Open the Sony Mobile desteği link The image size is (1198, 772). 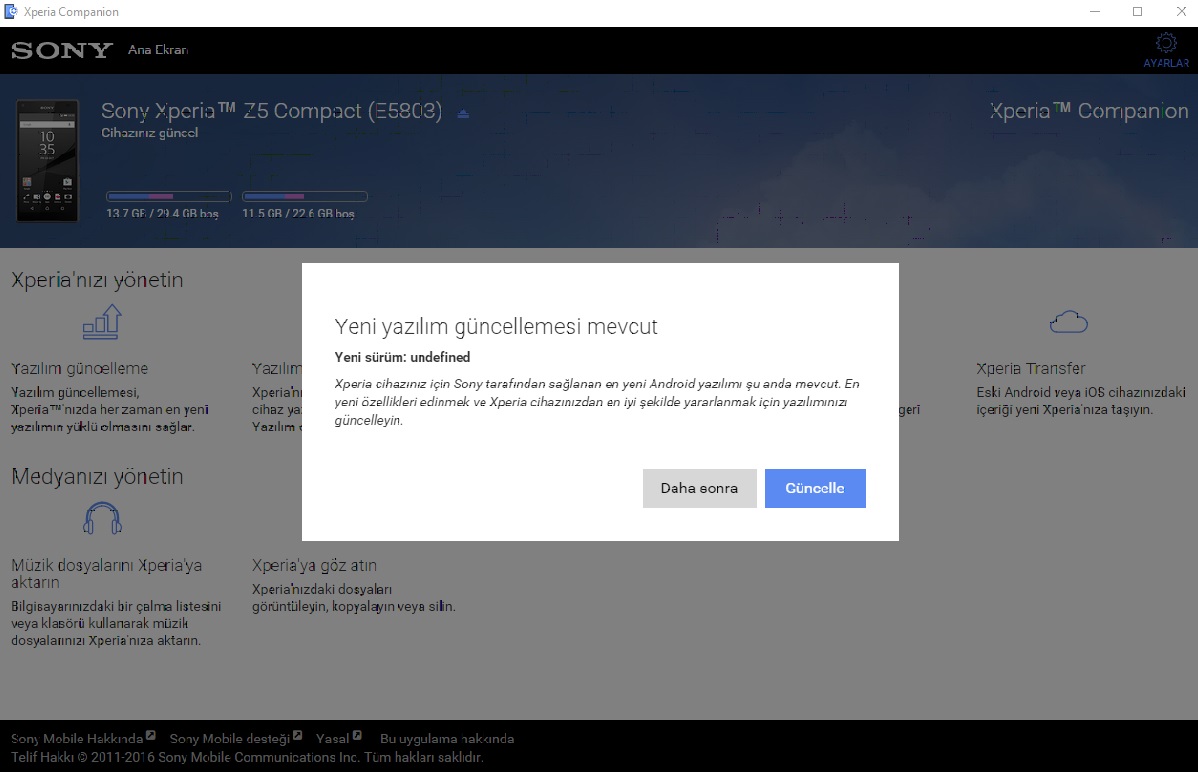click(229, 739)
